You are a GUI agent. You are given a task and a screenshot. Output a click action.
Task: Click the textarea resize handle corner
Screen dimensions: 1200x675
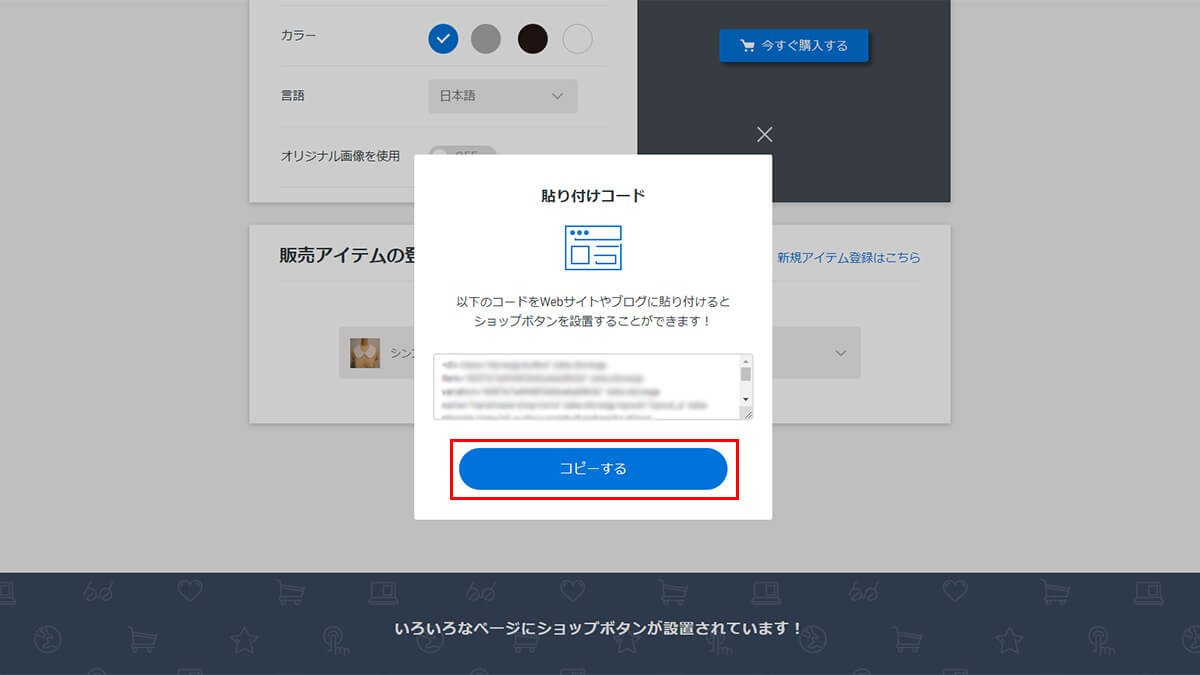click(747, 413)
